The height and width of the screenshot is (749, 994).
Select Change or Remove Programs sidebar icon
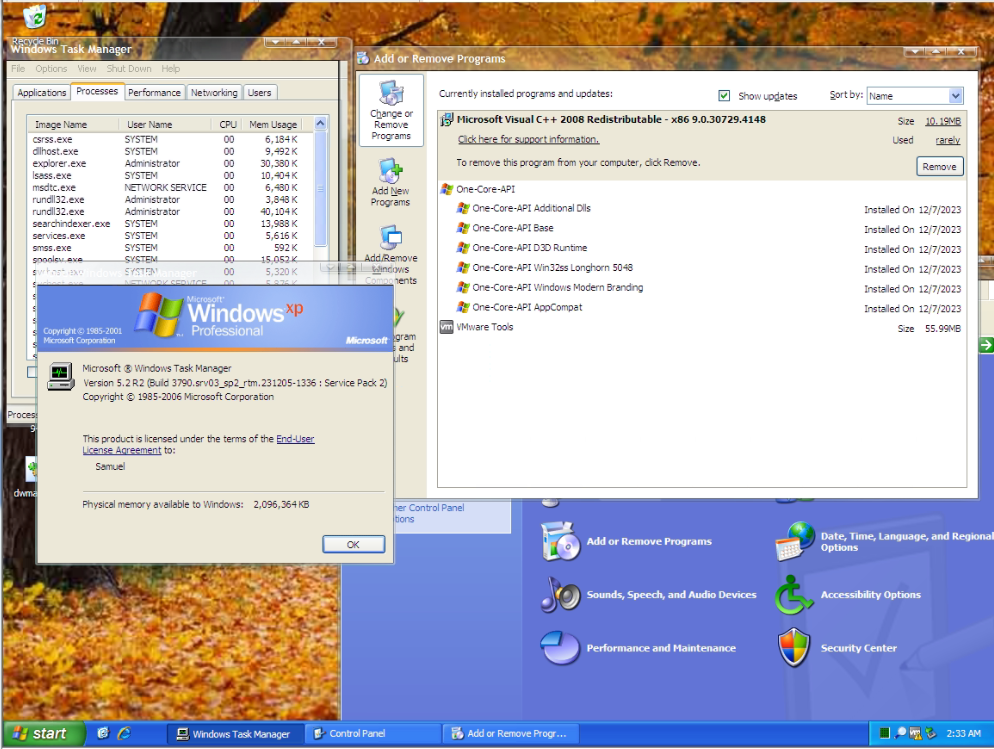[x=391, y=110]
